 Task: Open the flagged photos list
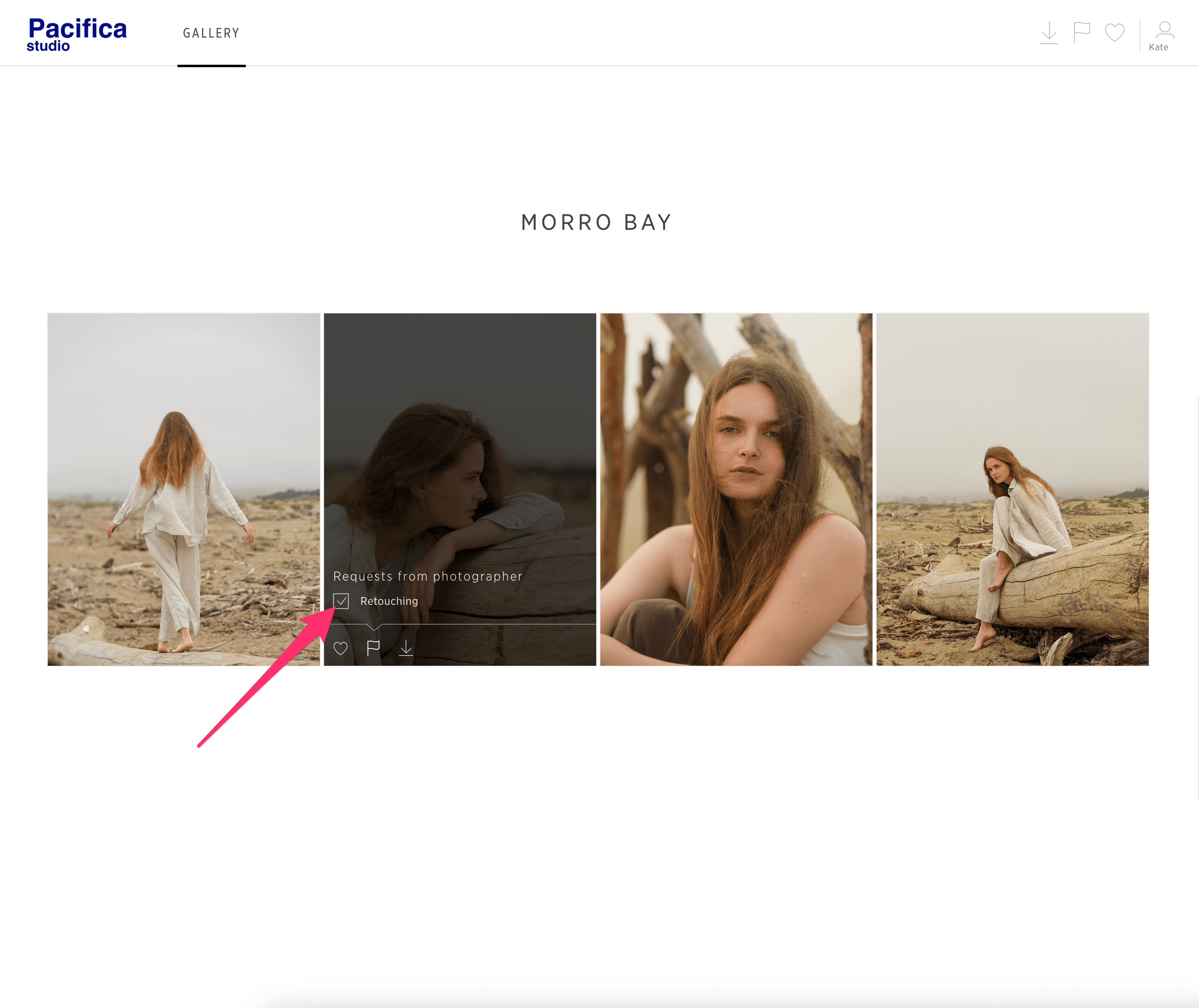pos(1082,33)
